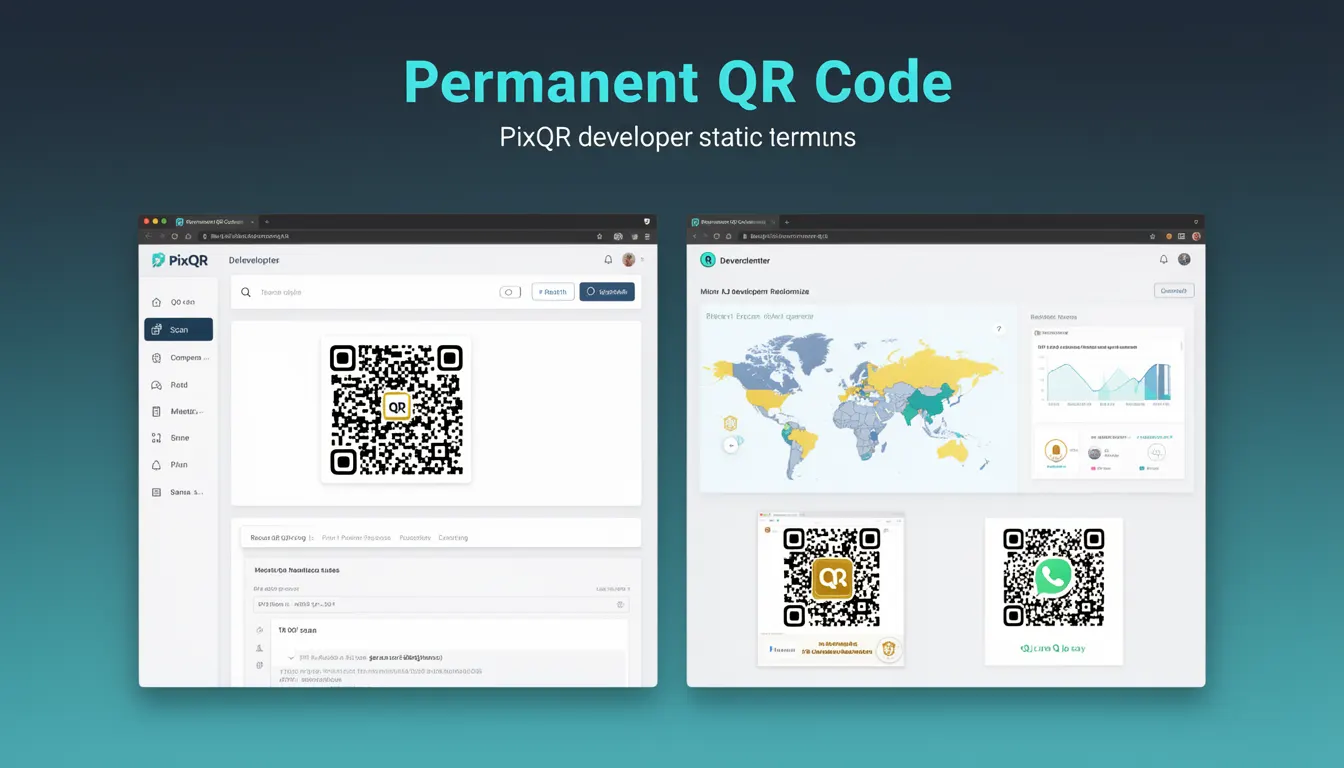Click the dark blue button right of Reatth
Screen dimensions: 1344x768
click(607, 292)
